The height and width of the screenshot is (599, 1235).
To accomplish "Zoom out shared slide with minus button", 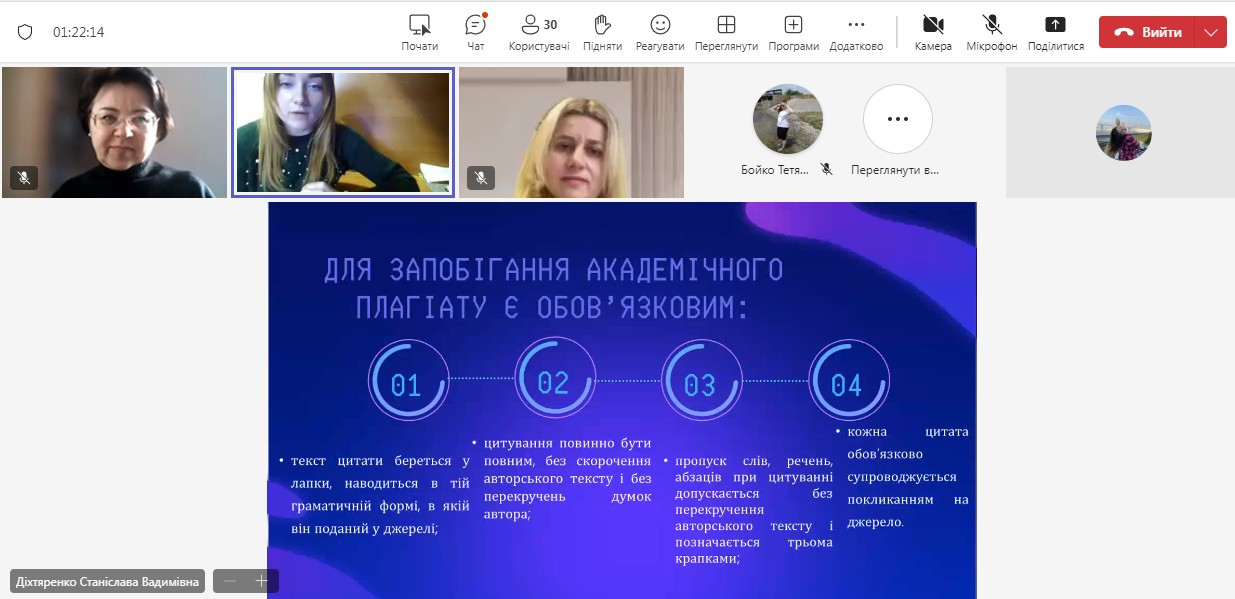I will point(230,581).
